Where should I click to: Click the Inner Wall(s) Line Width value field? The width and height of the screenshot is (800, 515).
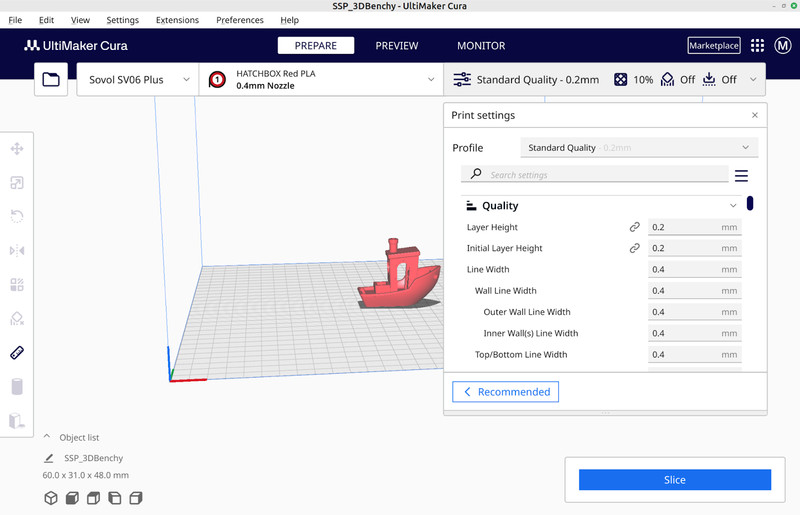click(694, 333)
